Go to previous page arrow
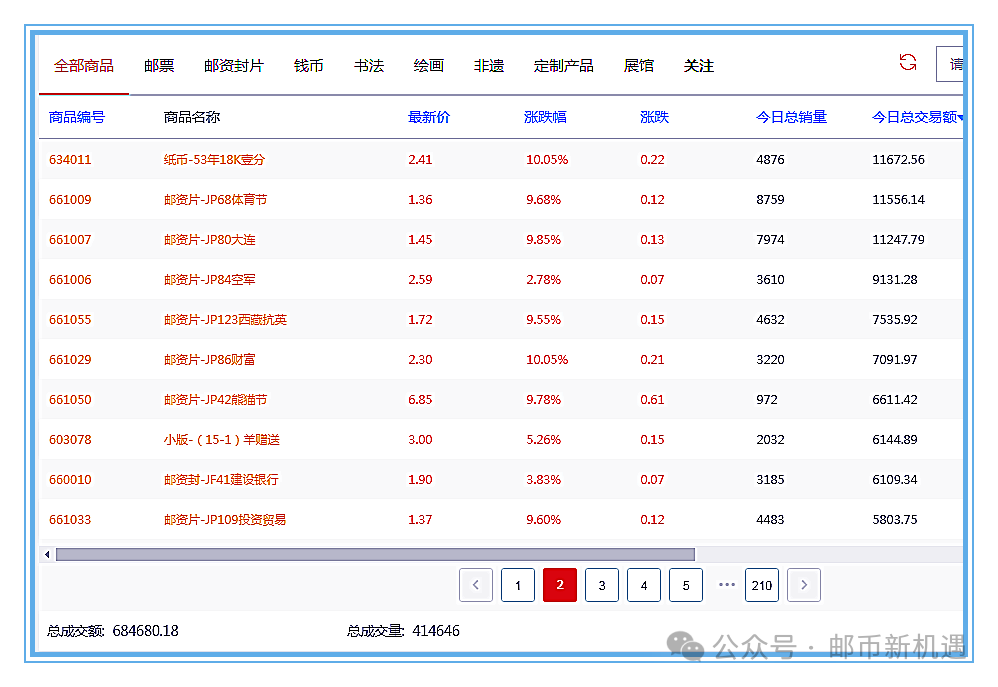Screen dimensions: 998x687 pyautogui.click(x=476, y=585)
